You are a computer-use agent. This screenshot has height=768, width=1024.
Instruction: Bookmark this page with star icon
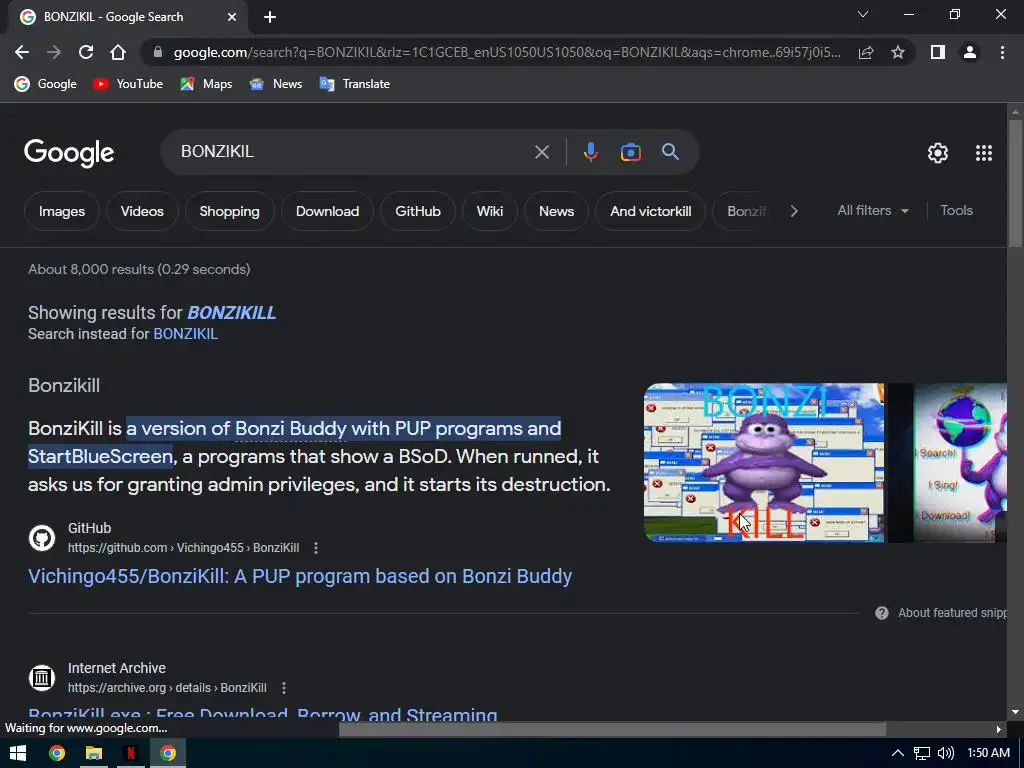(898, 52)
